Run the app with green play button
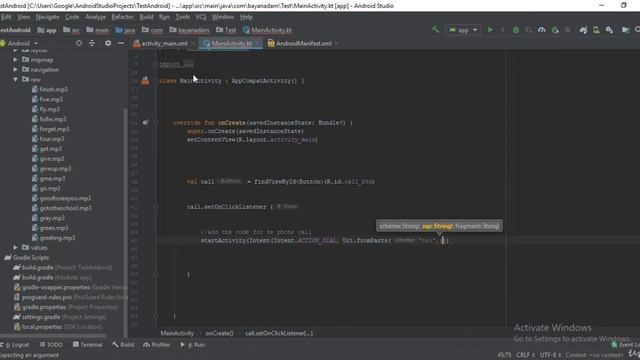The height and width of the screenshot is (360, 640). [490, 30]
